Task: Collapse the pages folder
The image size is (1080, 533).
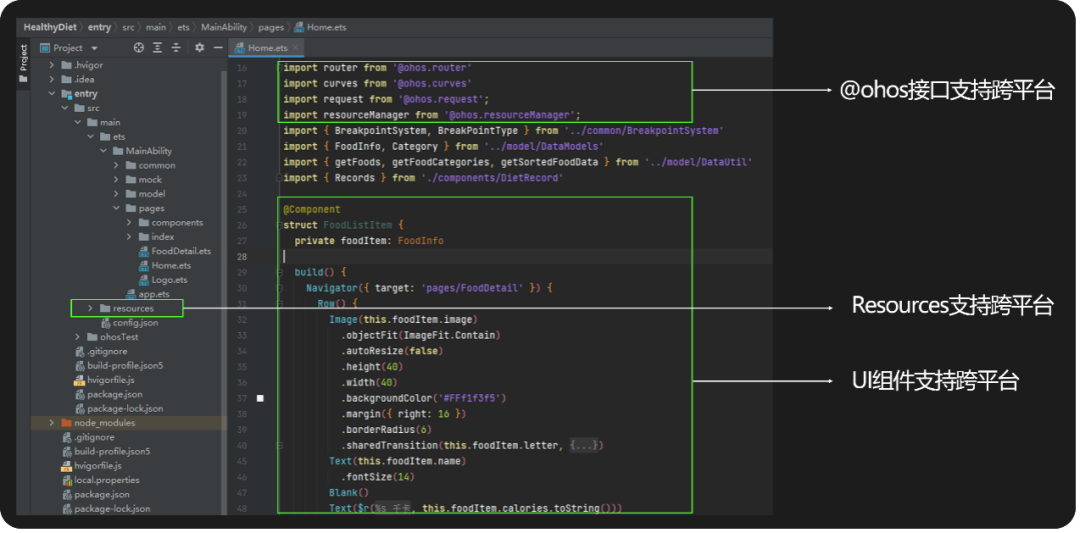Action: [116, 208]
